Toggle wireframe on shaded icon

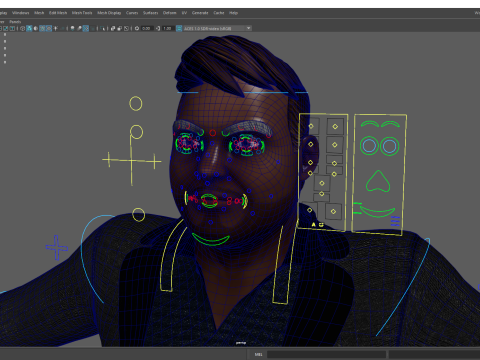coord(42,28)
